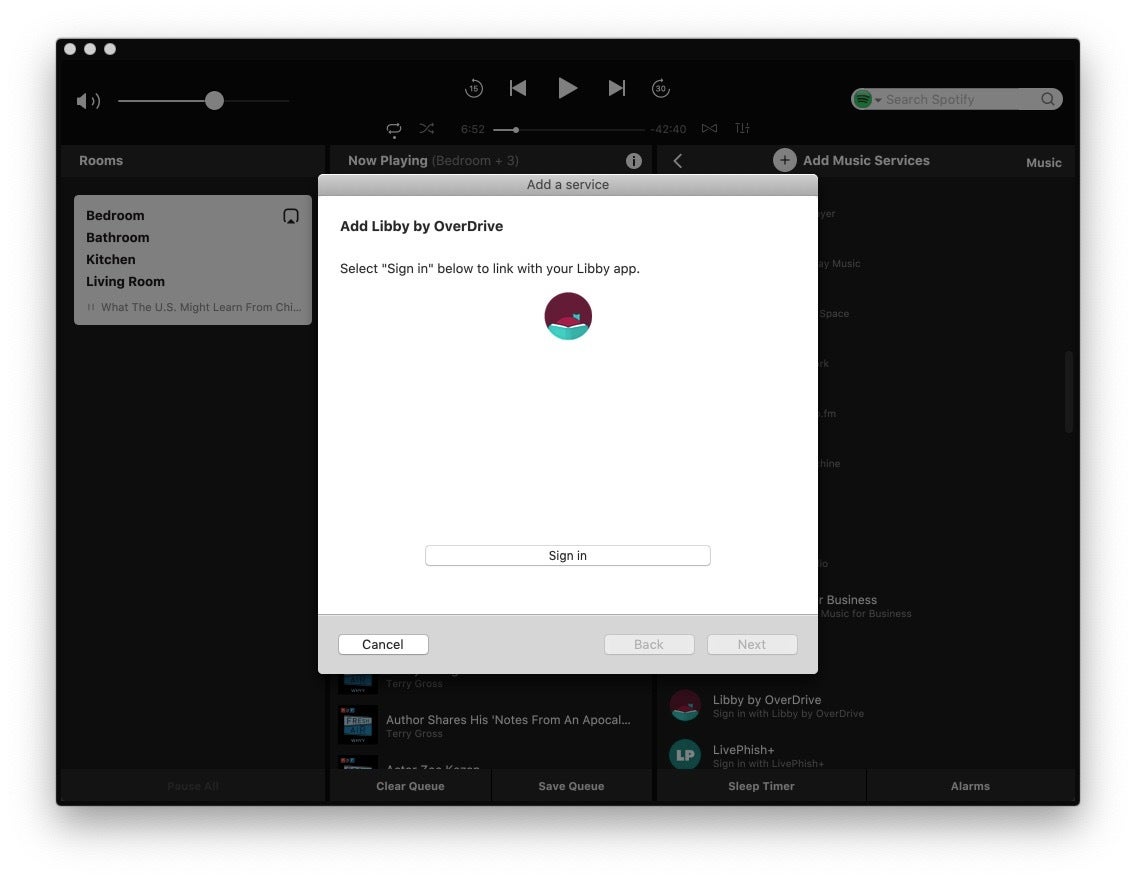Toggle repeat mode
This screenshot has height=880, width=1136.
(393, 129)
